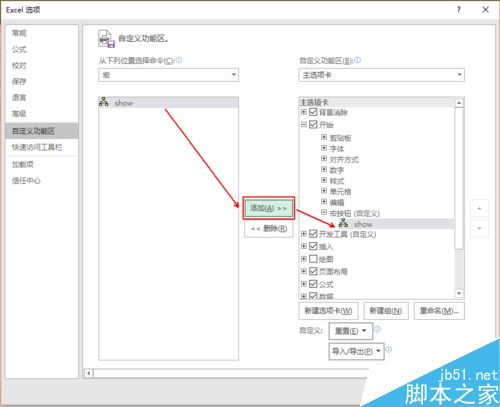Select the show macro in commands list
The height and width of the screenshot is (407, 500).
tap(169, 102)
